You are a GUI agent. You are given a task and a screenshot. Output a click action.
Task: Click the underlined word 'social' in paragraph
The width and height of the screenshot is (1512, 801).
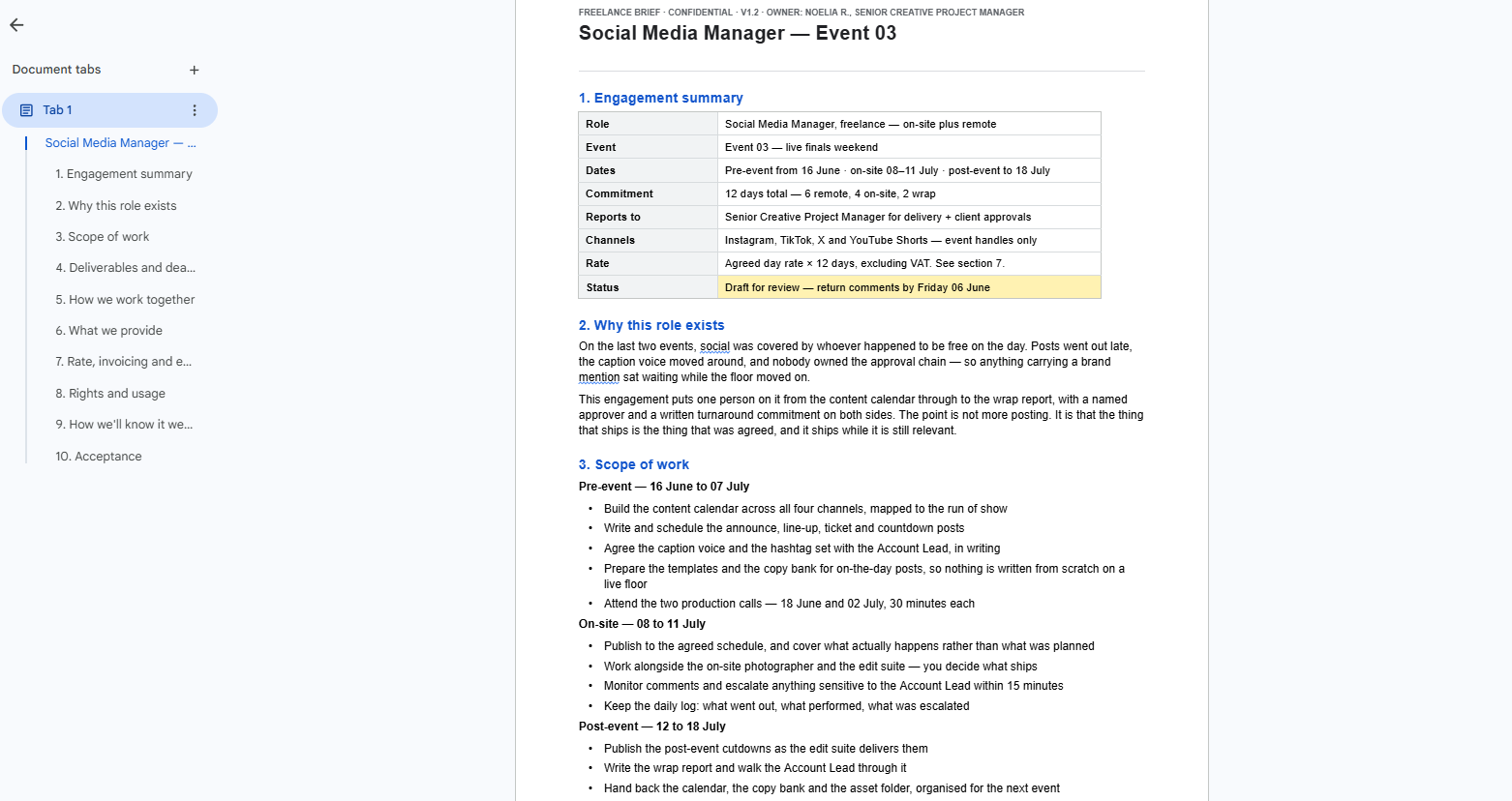[714, 346]
